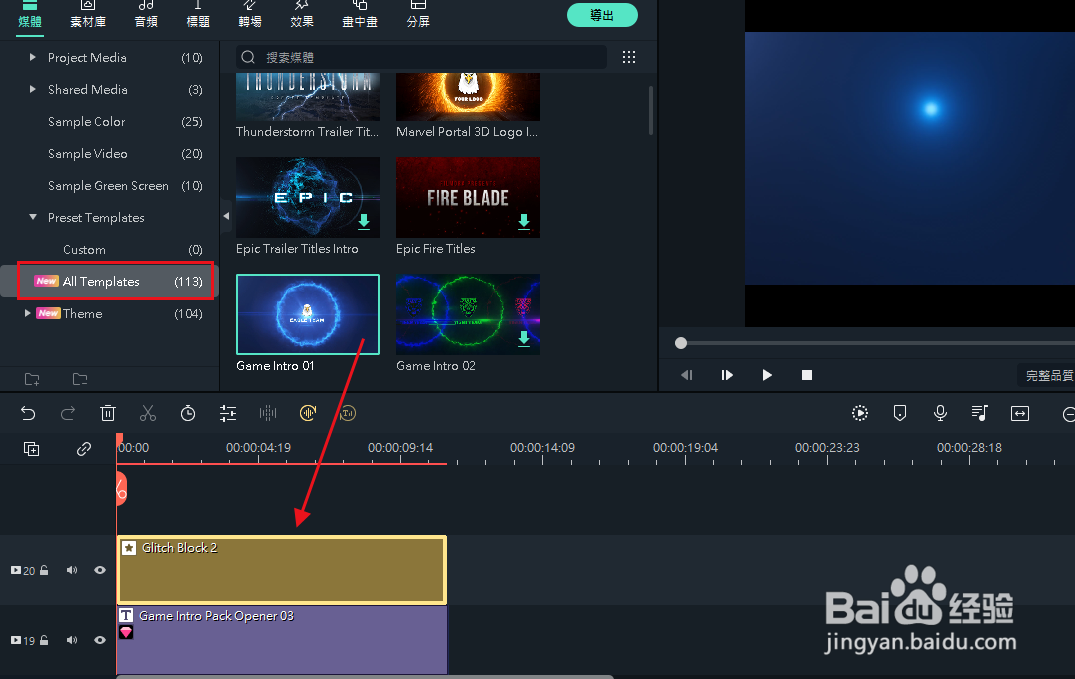This screenshot has height=679, width=1075.
Task: Expand the Project Media folder
Action: (x=32, y=58)
